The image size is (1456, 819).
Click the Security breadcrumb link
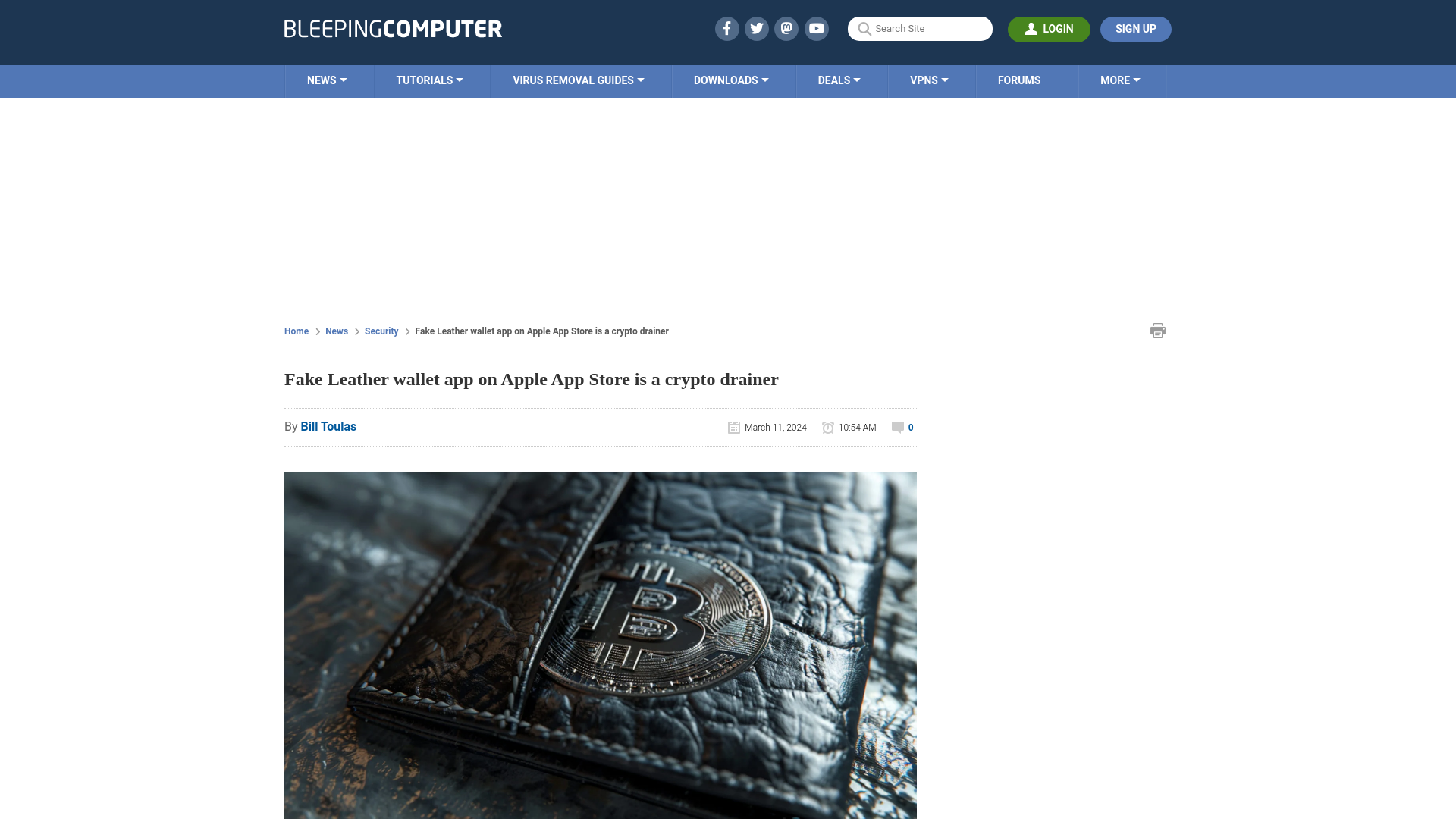[381, 331]
